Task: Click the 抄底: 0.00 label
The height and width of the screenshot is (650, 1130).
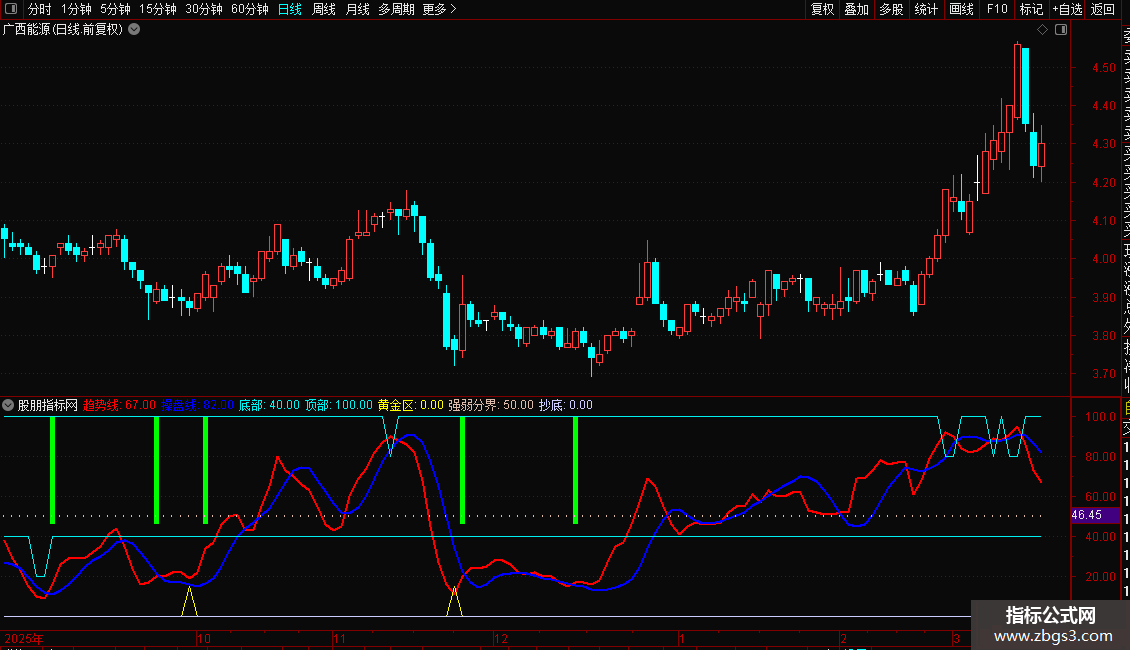Action: (566, 405)
